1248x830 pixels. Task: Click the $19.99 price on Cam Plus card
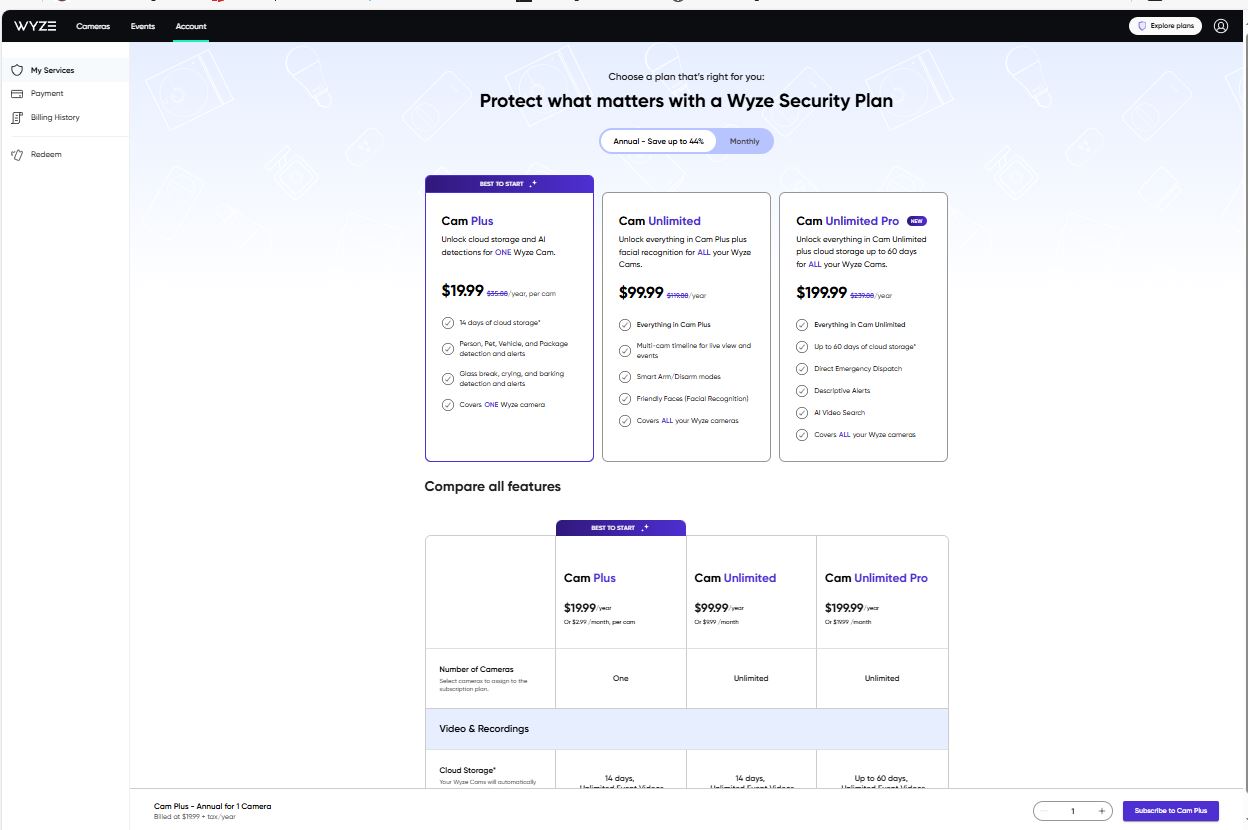[462, 291]
